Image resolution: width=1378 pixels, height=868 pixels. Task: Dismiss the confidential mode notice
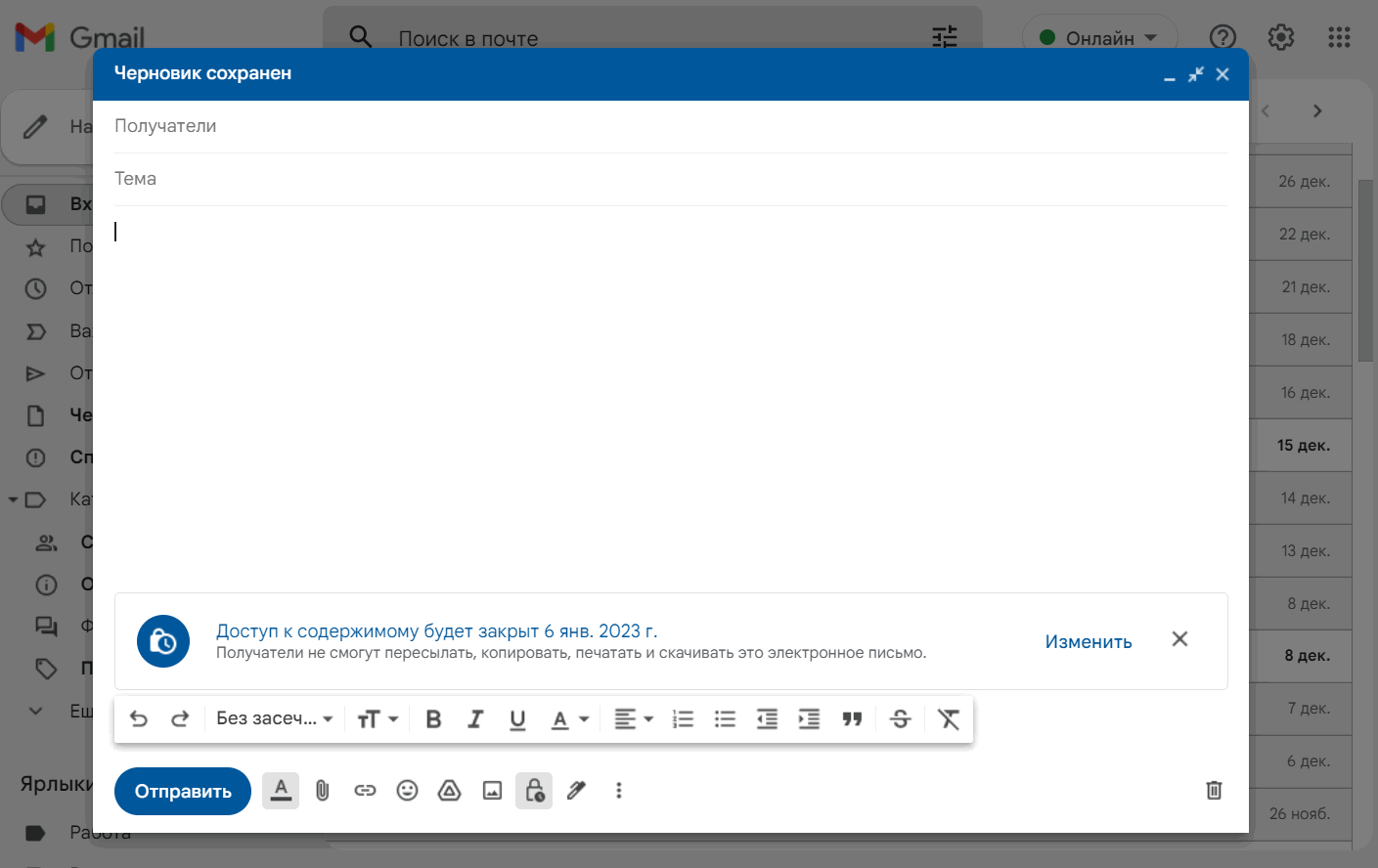[x=1180, y=639]
